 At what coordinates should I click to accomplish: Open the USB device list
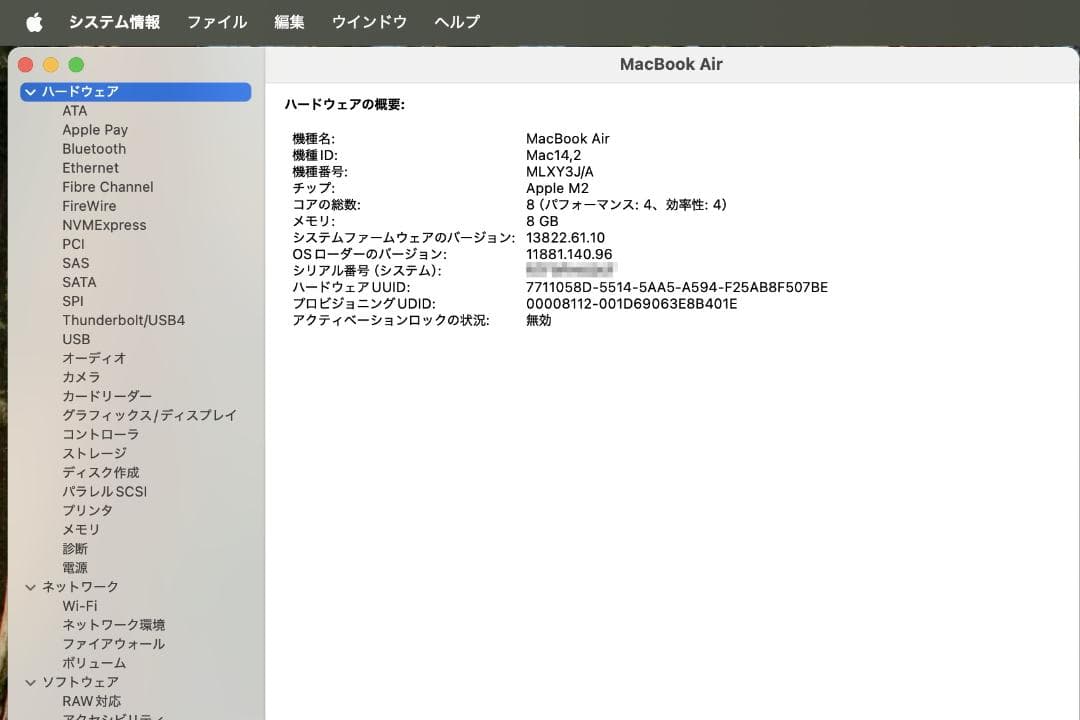coord(75,339)
